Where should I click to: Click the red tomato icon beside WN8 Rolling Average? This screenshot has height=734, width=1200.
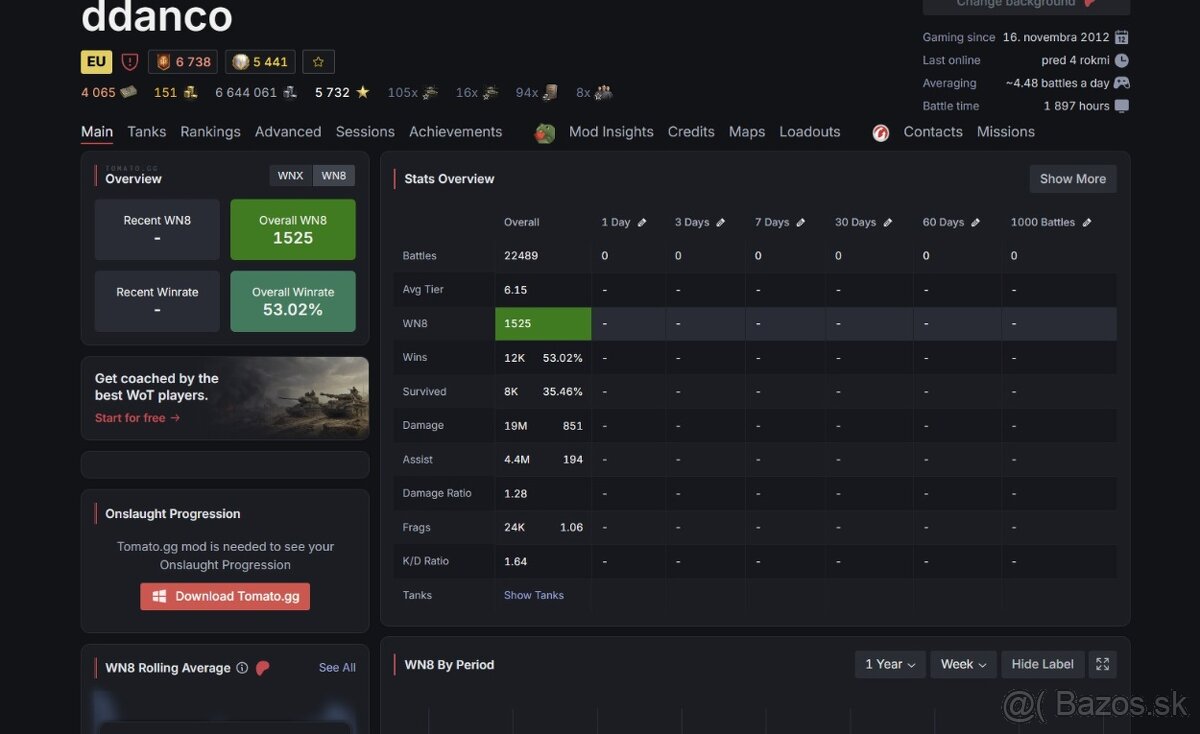point(263,668)
